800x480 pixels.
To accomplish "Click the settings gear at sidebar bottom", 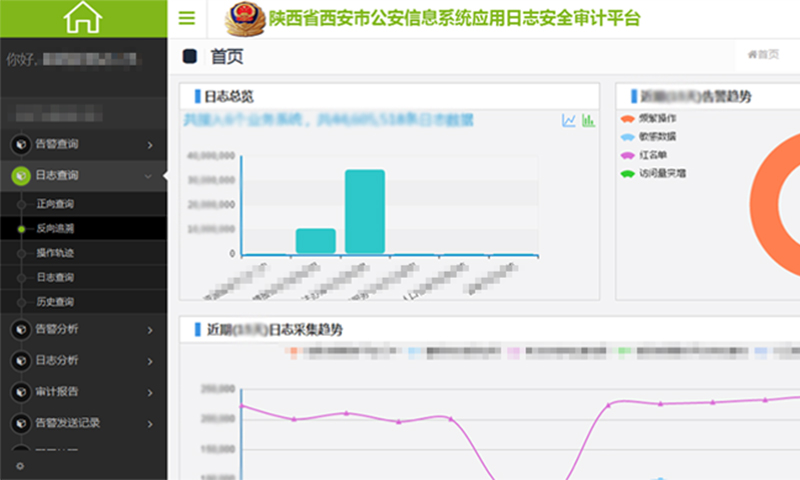I will point(20,466).
